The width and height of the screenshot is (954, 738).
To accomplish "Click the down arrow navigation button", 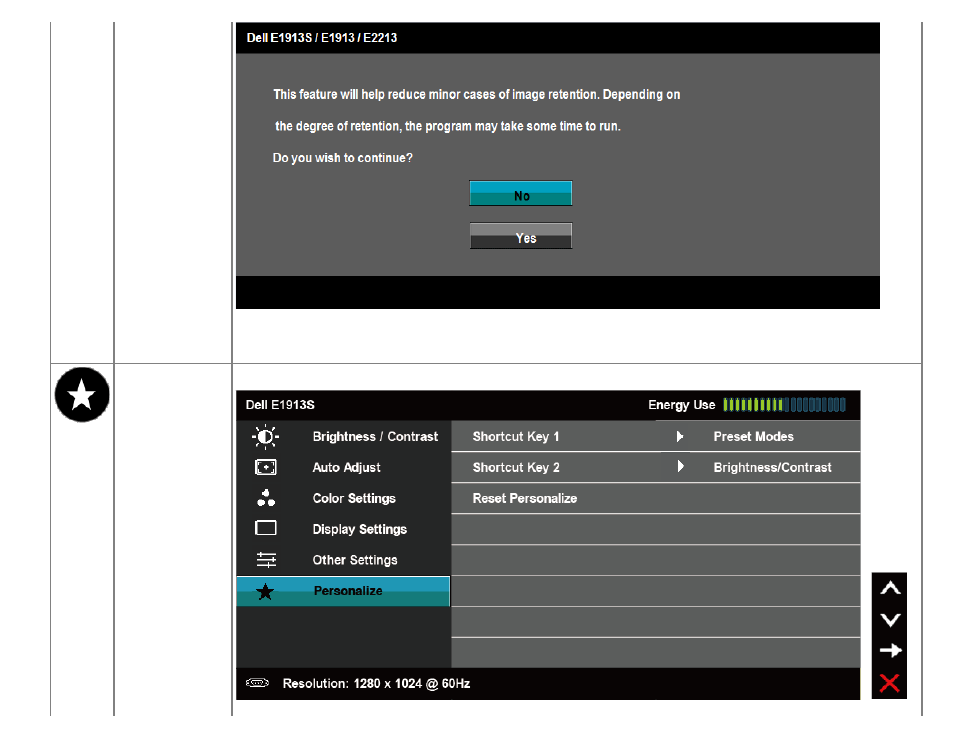I will pos(890,620).
